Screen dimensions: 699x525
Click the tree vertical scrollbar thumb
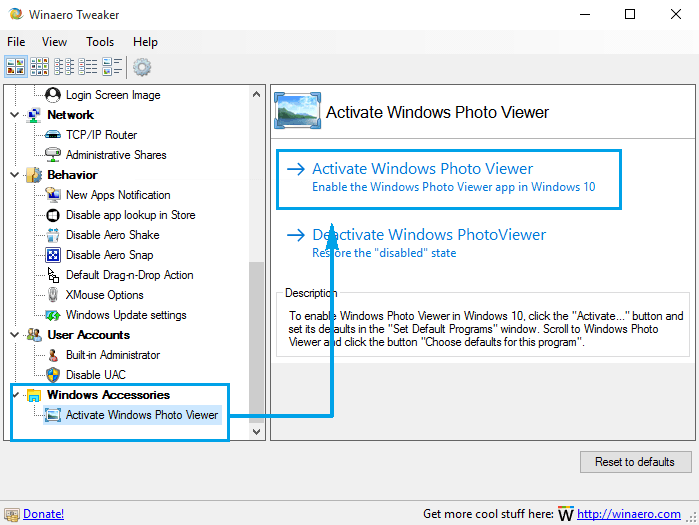click(x=256, y=342)
